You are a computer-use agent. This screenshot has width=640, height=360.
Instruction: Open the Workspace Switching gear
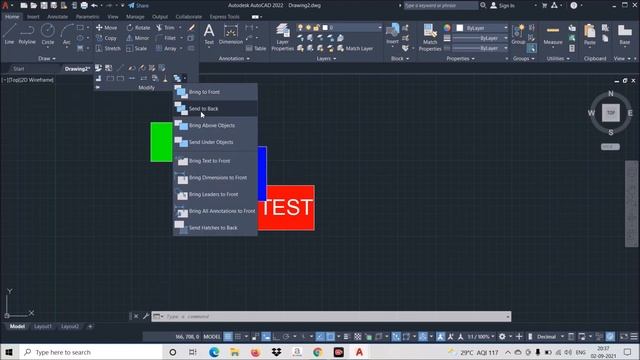(x=502, y=337)
